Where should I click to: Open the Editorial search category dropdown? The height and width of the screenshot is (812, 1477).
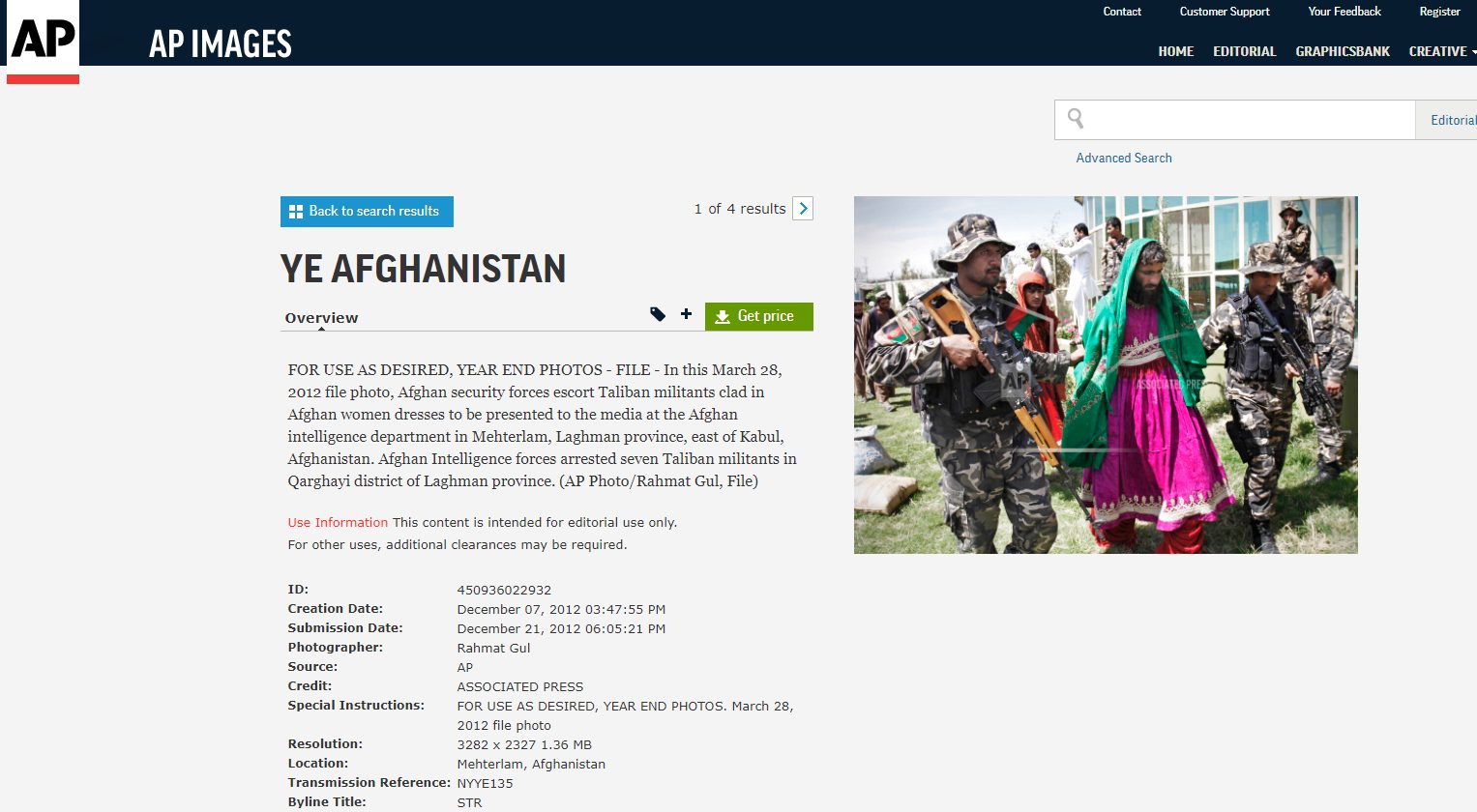click(1447, 120)
